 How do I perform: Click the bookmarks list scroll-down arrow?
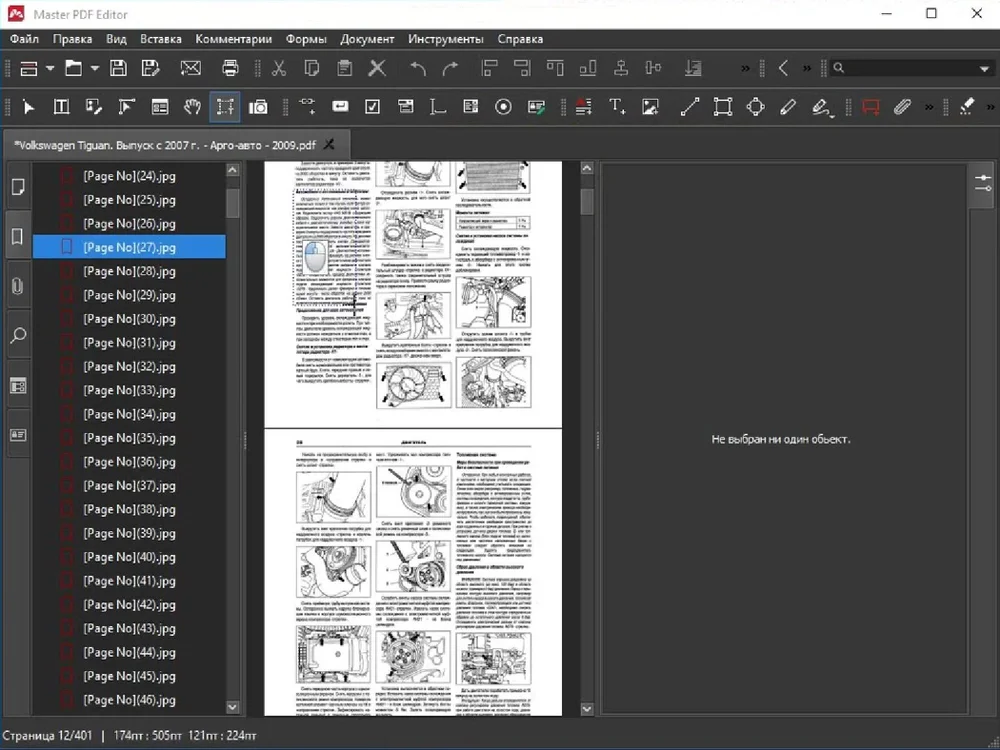pyautogui.click(x=233, y=707)
